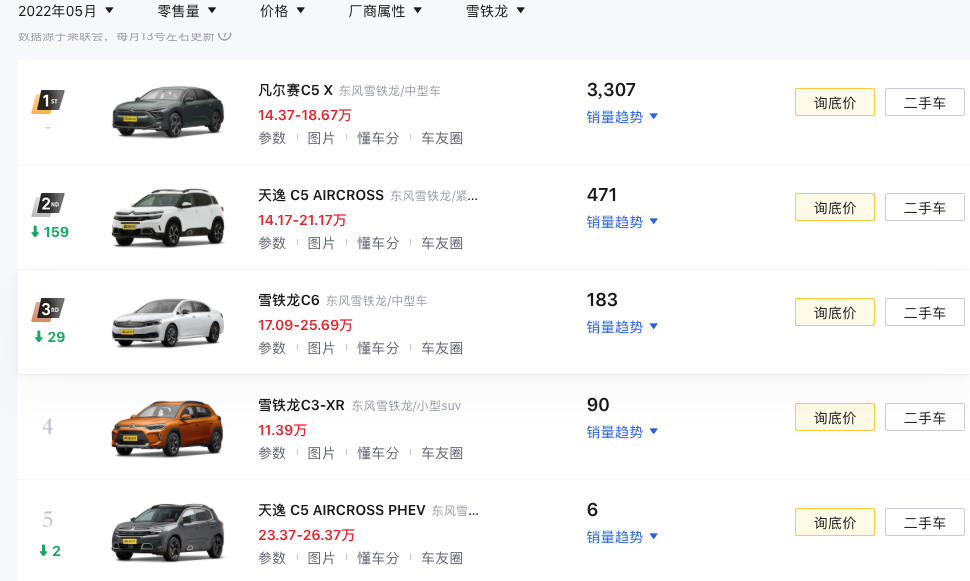Click 询底价 button for 凡尔赛C5 X
This screenshot has width=970, height=581.
pos(834,102)
